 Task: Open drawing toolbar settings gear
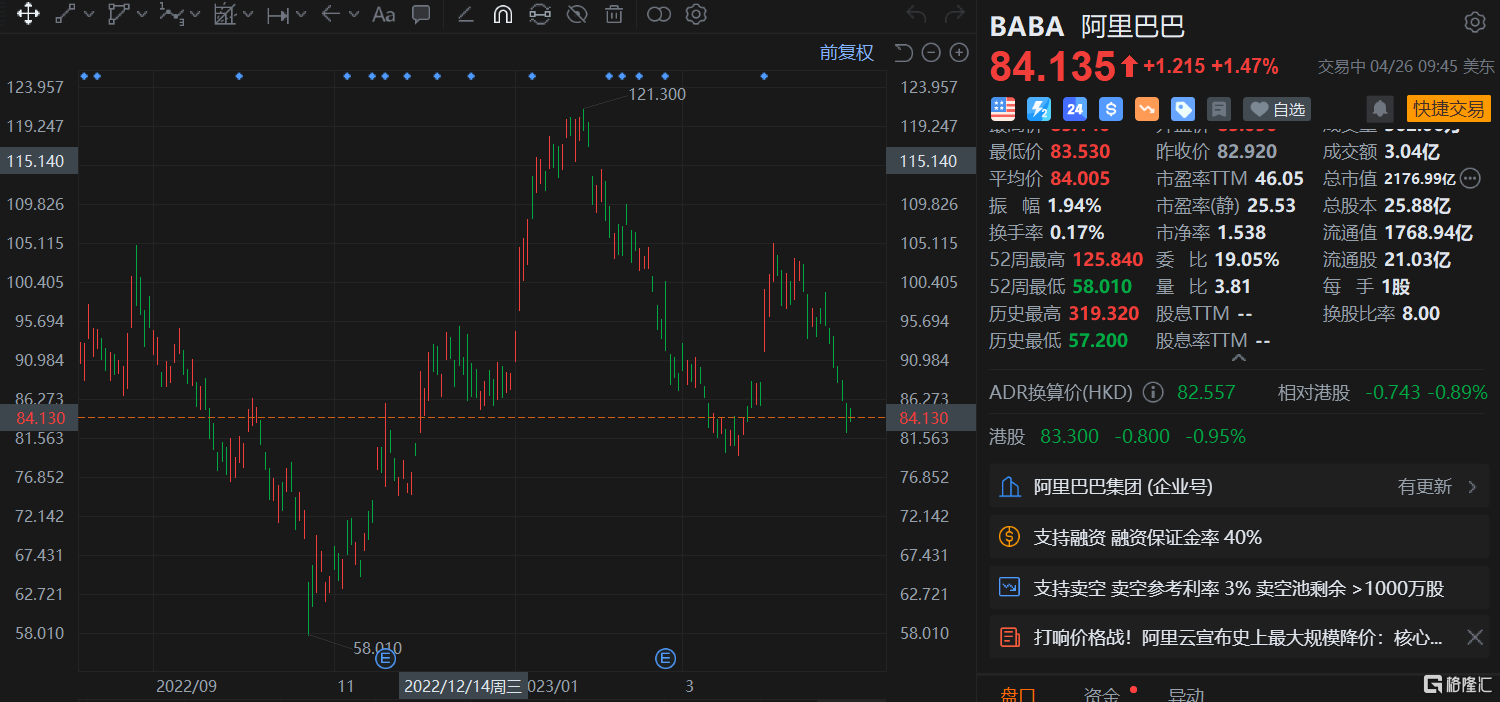697,14
